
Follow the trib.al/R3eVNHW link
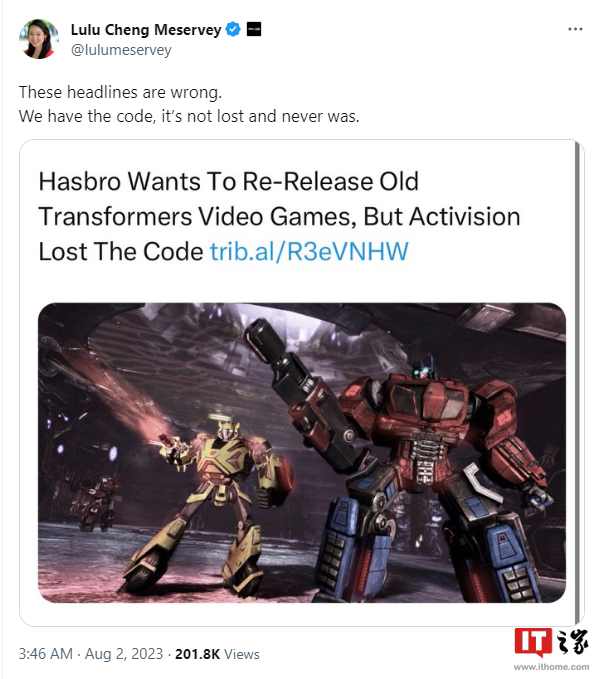tap(309, 252)
